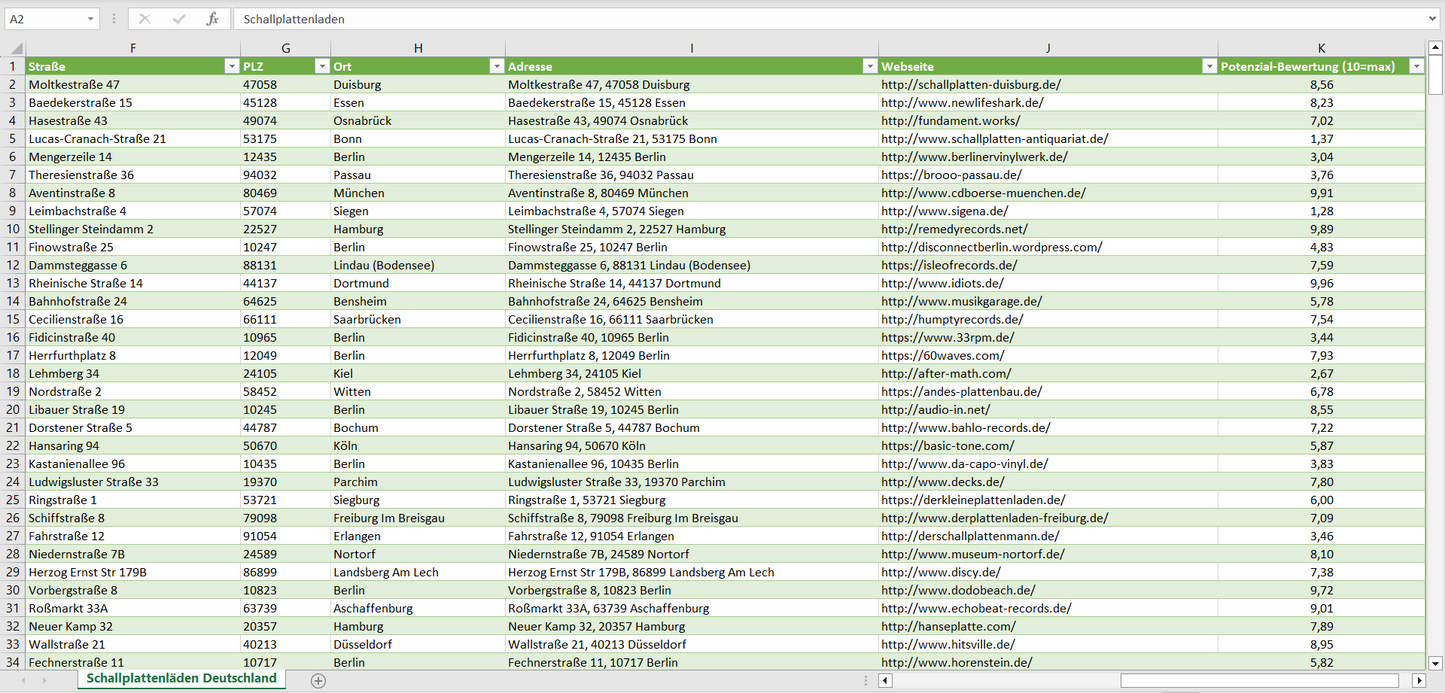
Task: Select column J header
Action: click(x=1048, y=48)
